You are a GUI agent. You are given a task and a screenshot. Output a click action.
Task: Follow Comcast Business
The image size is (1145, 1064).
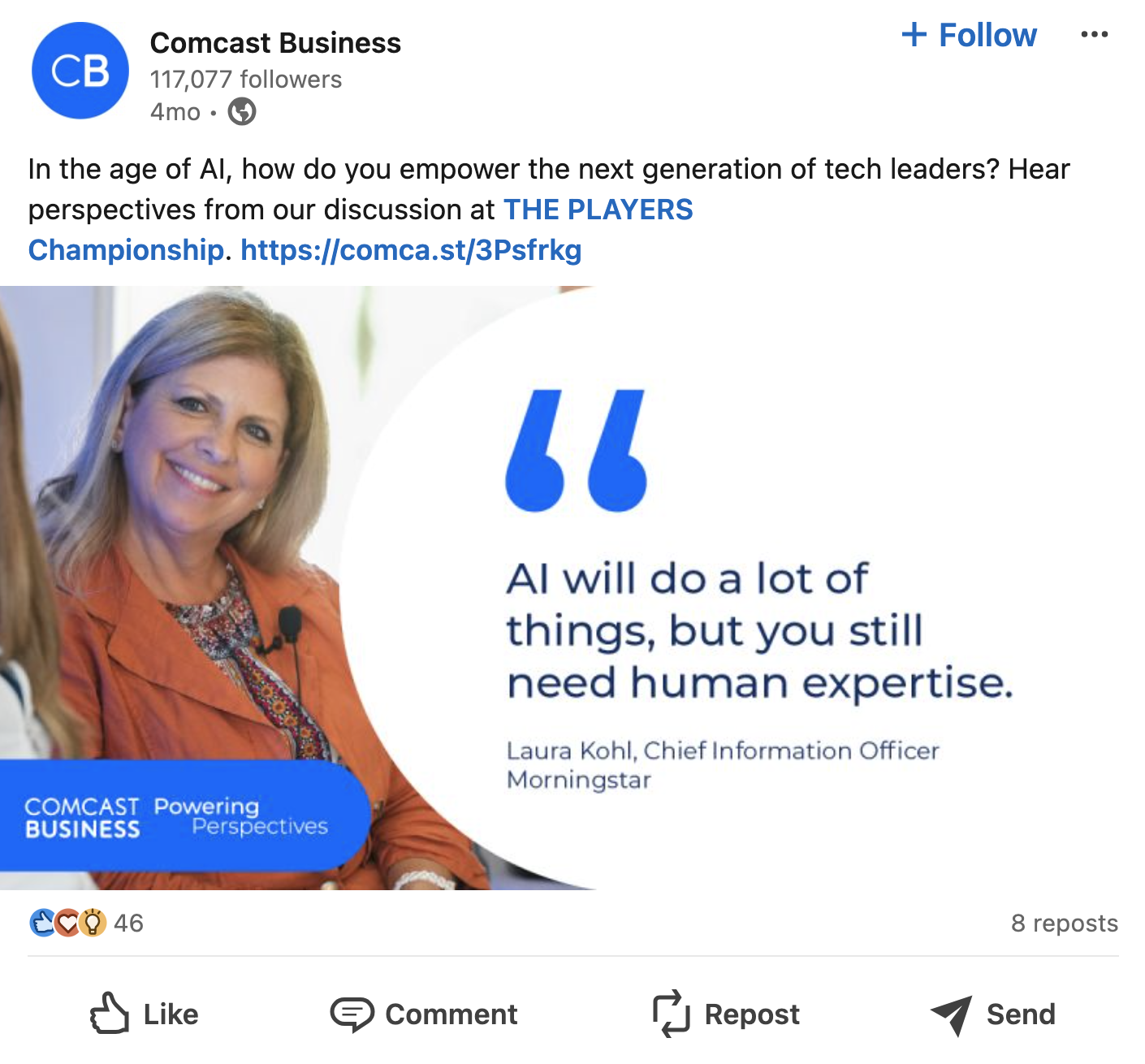pyautogui.click(x=970, y=35)
